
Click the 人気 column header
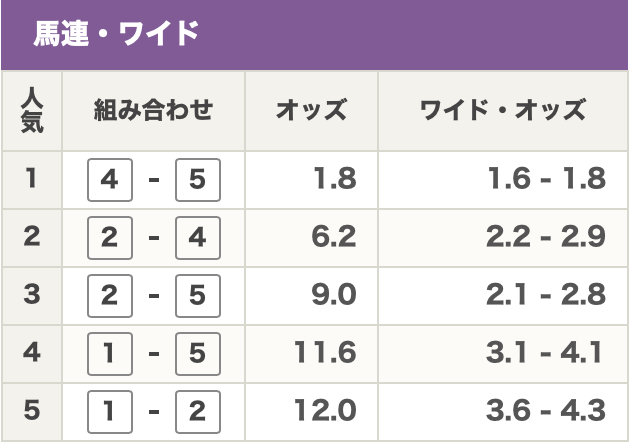pyautogui.click(x=31, y=111)
